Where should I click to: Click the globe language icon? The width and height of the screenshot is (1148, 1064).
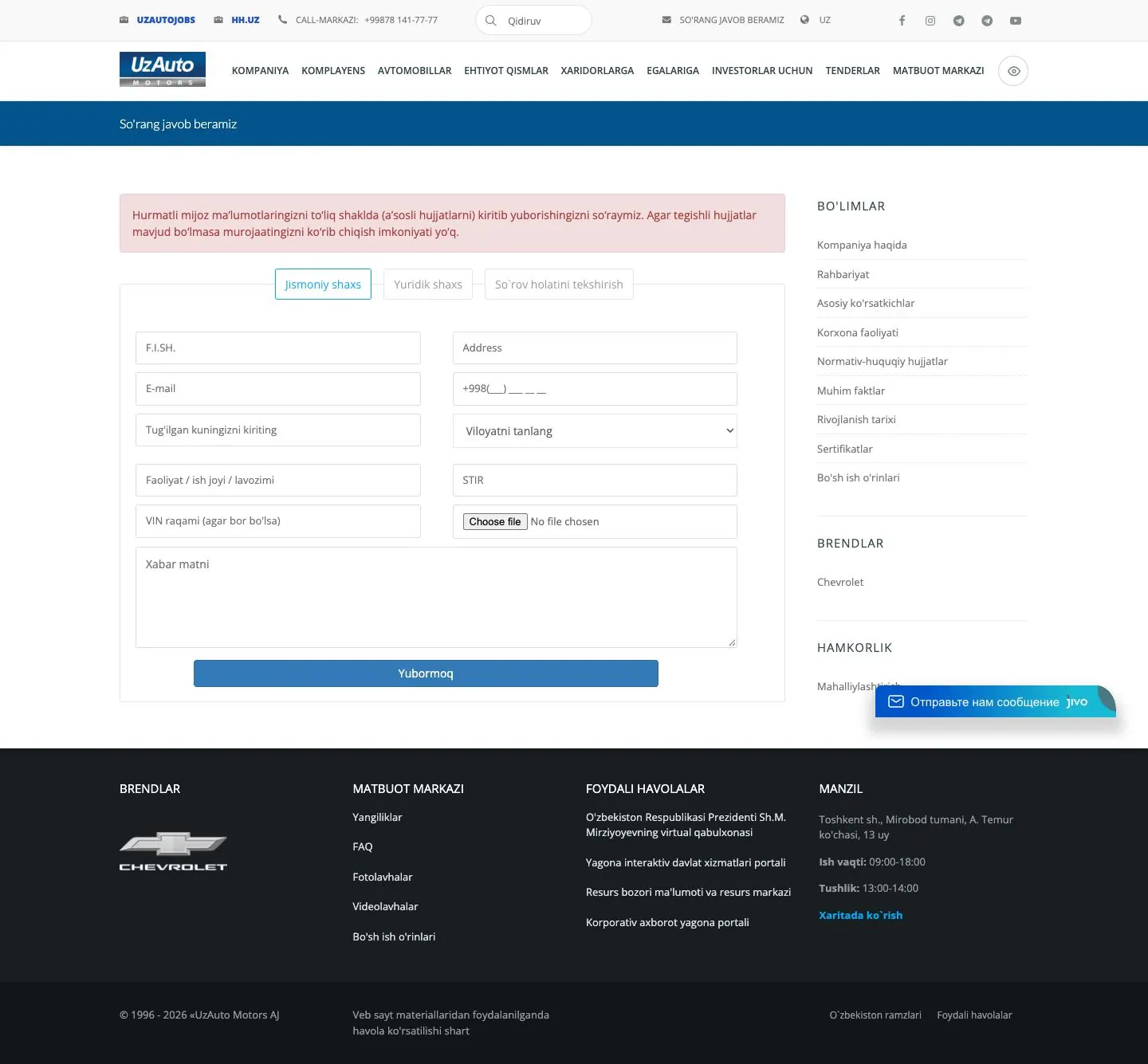tap(804, 20)
